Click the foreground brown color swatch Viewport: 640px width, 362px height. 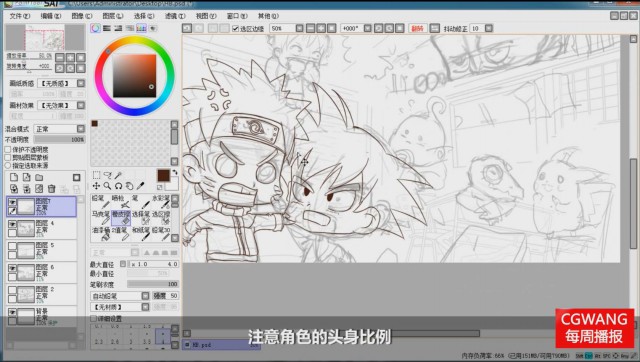(x=163, y=175)
